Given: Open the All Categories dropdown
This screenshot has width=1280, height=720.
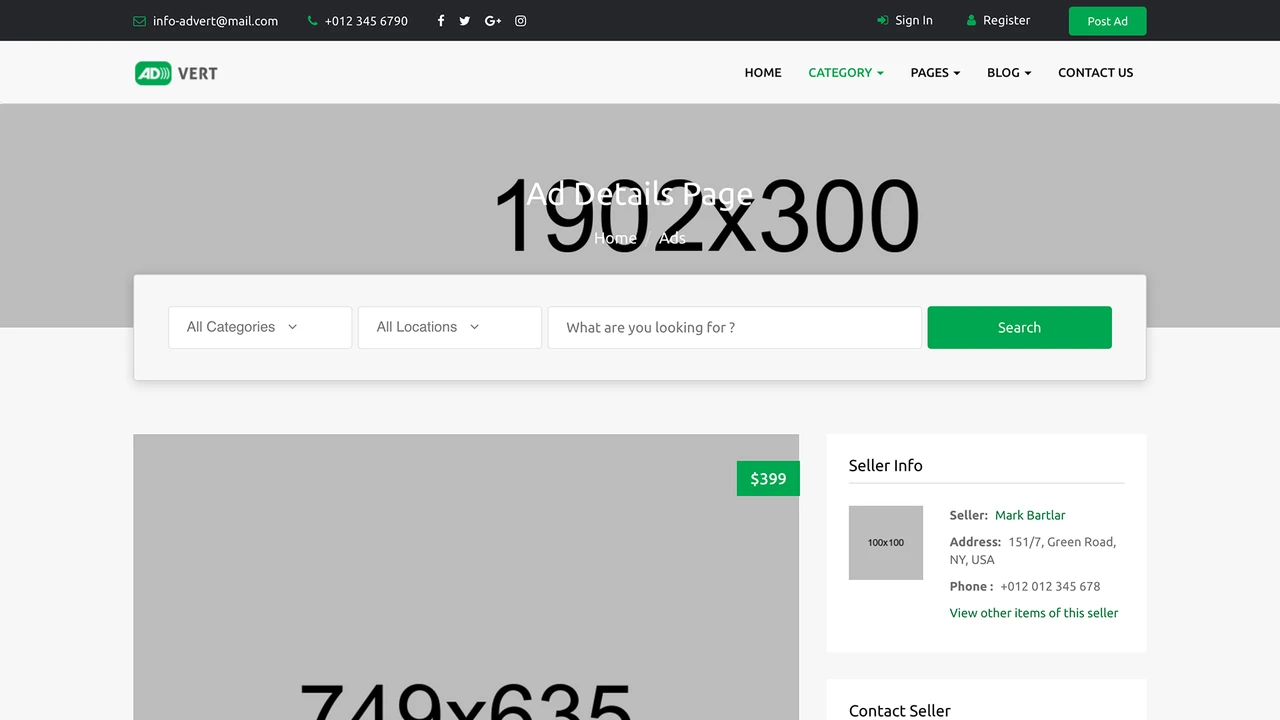Looking at the screenshot, I should [260, 327].
